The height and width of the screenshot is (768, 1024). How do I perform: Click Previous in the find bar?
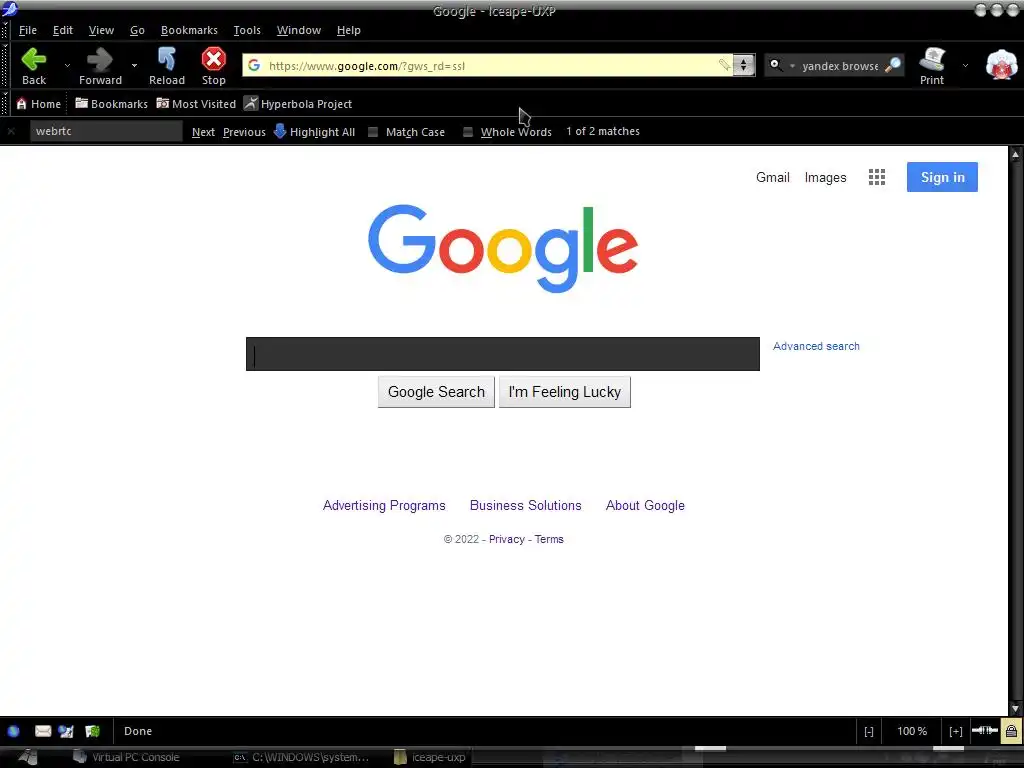[244, 132]
